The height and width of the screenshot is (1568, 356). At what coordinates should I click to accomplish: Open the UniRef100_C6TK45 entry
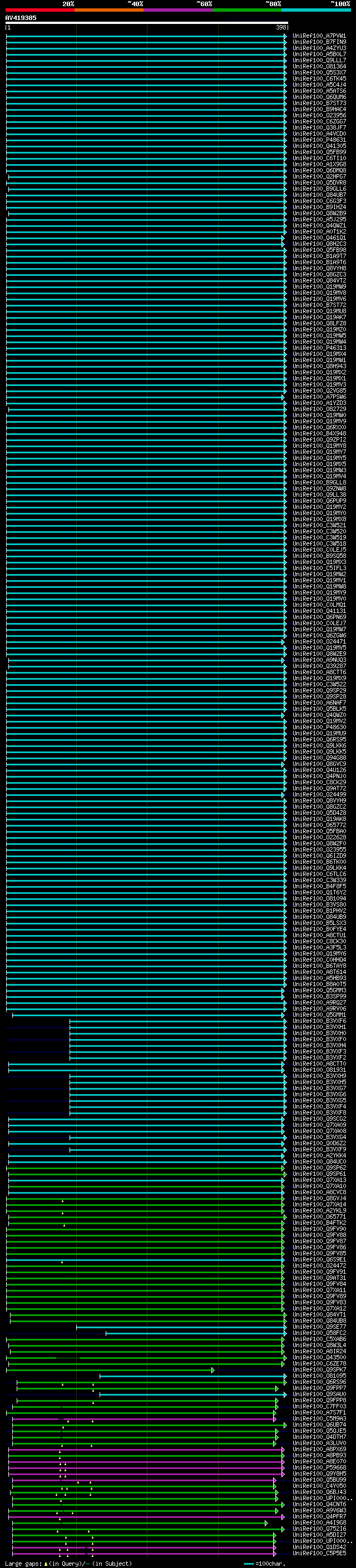pyautogui.click(x=319, y=78)
